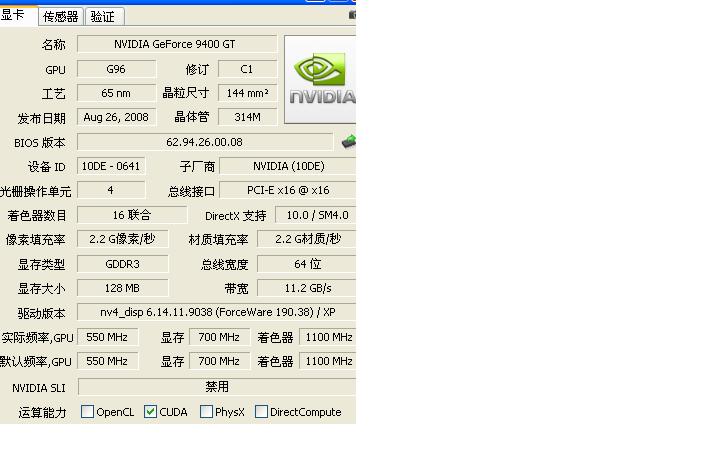Toggle the CUDA checkbox
This screenshot has height=450, width=720.
tap(150, 411)
